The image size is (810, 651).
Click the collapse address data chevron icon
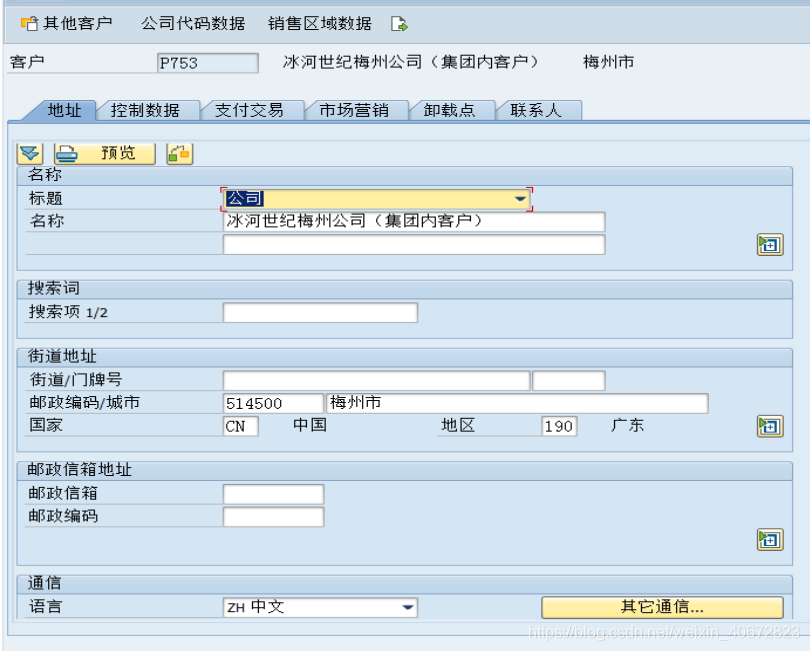click(27, 152)
